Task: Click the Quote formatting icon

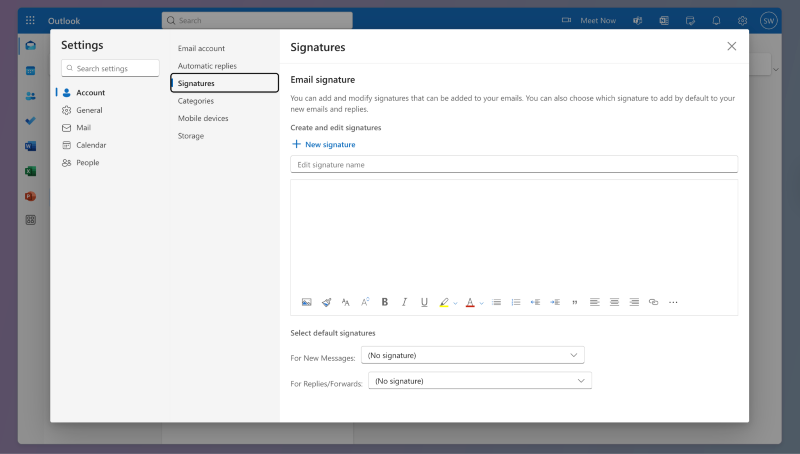Action: tap(574, 302)
